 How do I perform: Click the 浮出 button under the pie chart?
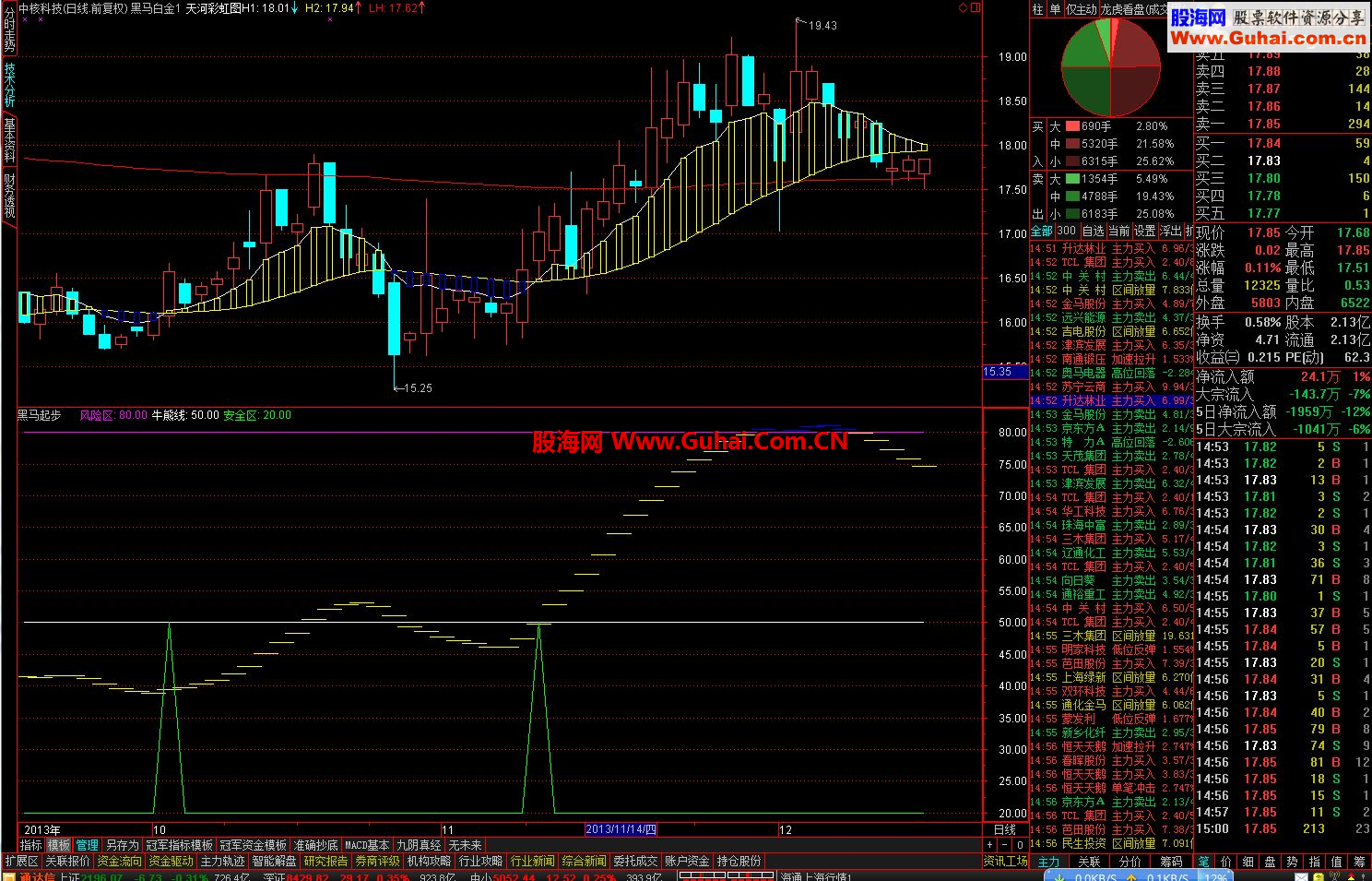(x=1170, y=231)
